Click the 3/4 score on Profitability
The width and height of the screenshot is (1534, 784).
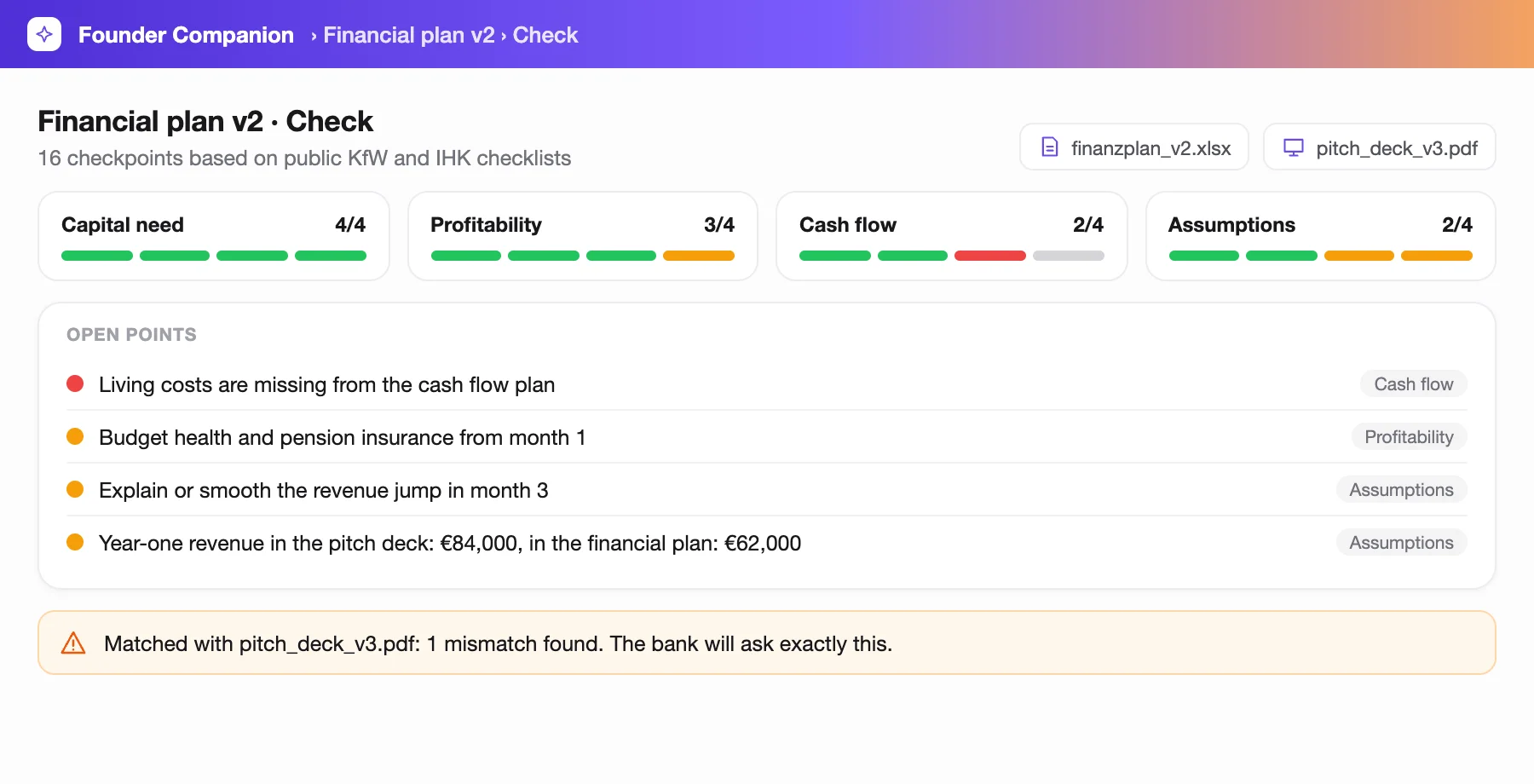pos(719,225)
